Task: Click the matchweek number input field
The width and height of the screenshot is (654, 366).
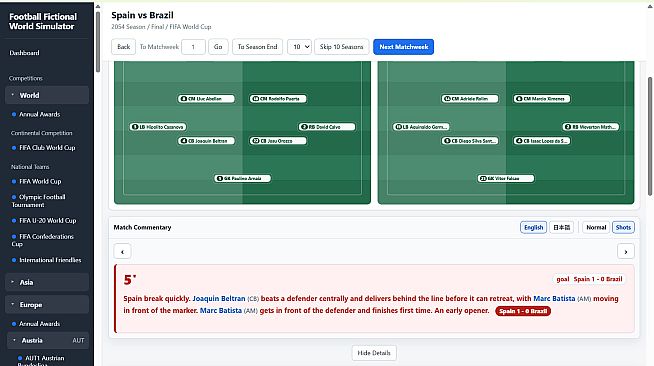Action: 193,47
